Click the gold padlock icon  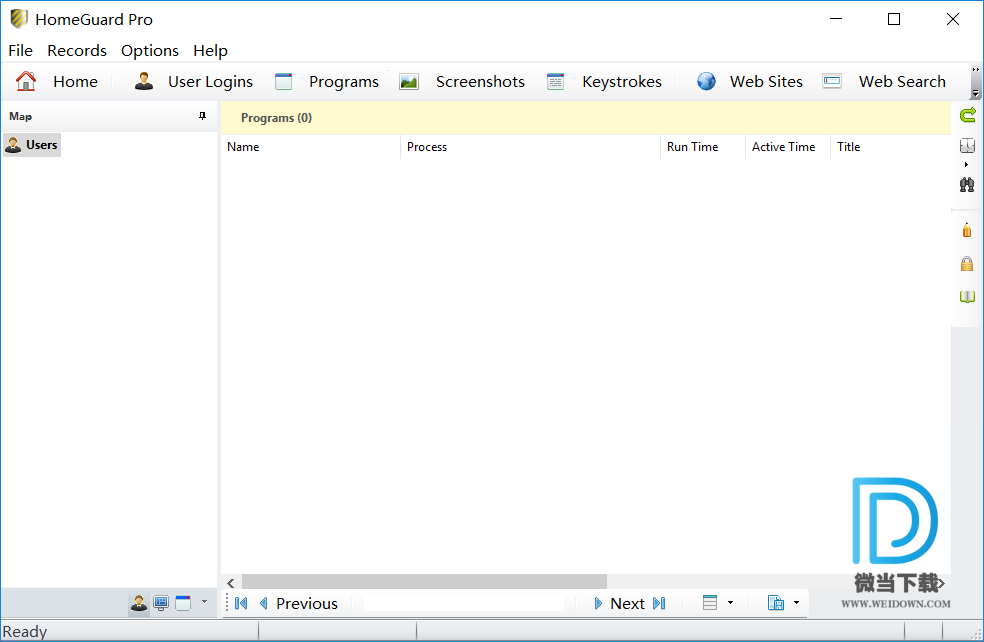pyautogui.click(x=967, y=264)
